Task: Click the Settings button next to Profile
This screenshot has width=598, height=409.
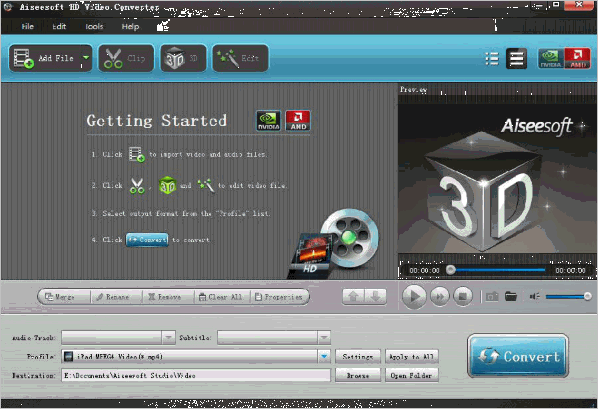Action: (x=358, y=357)
